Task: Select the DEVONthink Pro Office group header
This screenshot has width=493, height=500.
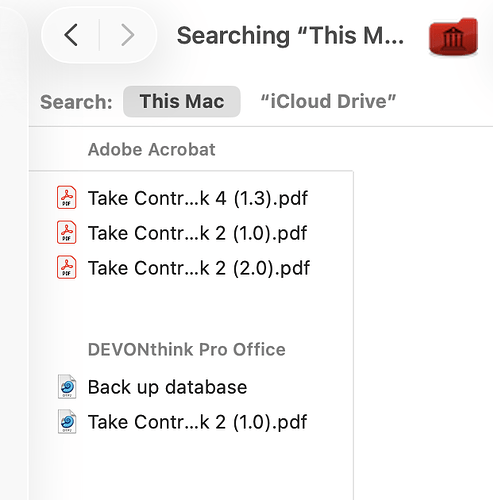Action: 187,350
